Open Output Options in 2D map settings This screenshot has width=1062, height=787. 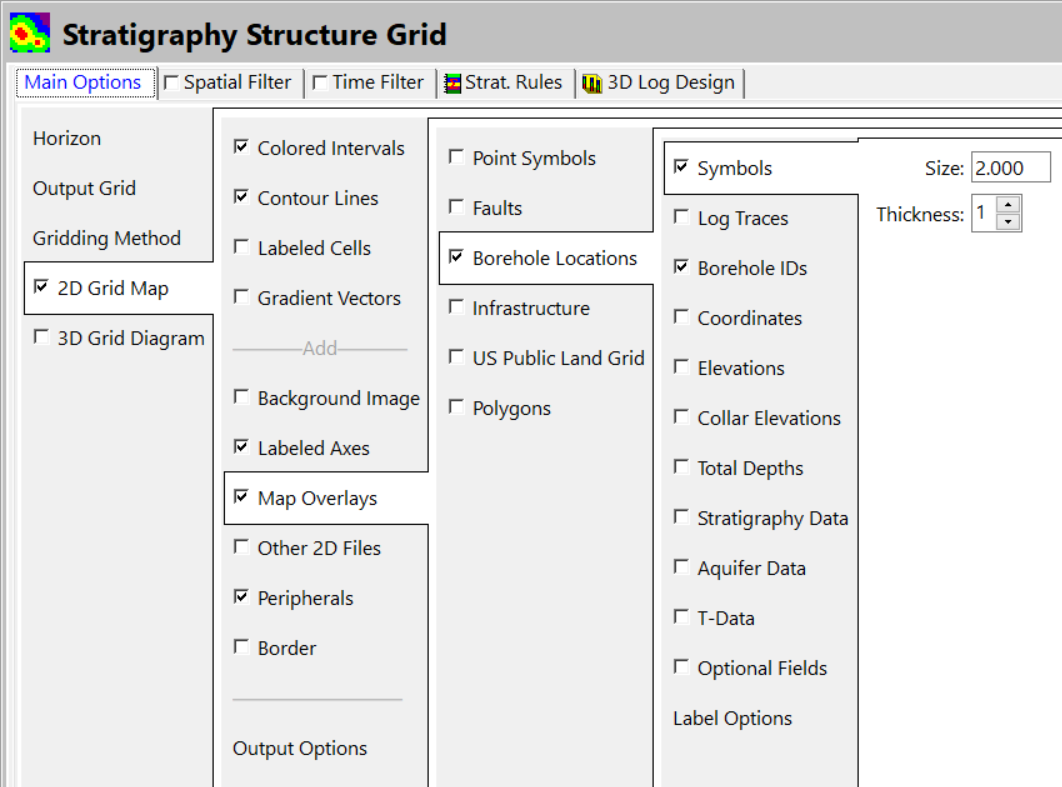[x=300, y=749]
